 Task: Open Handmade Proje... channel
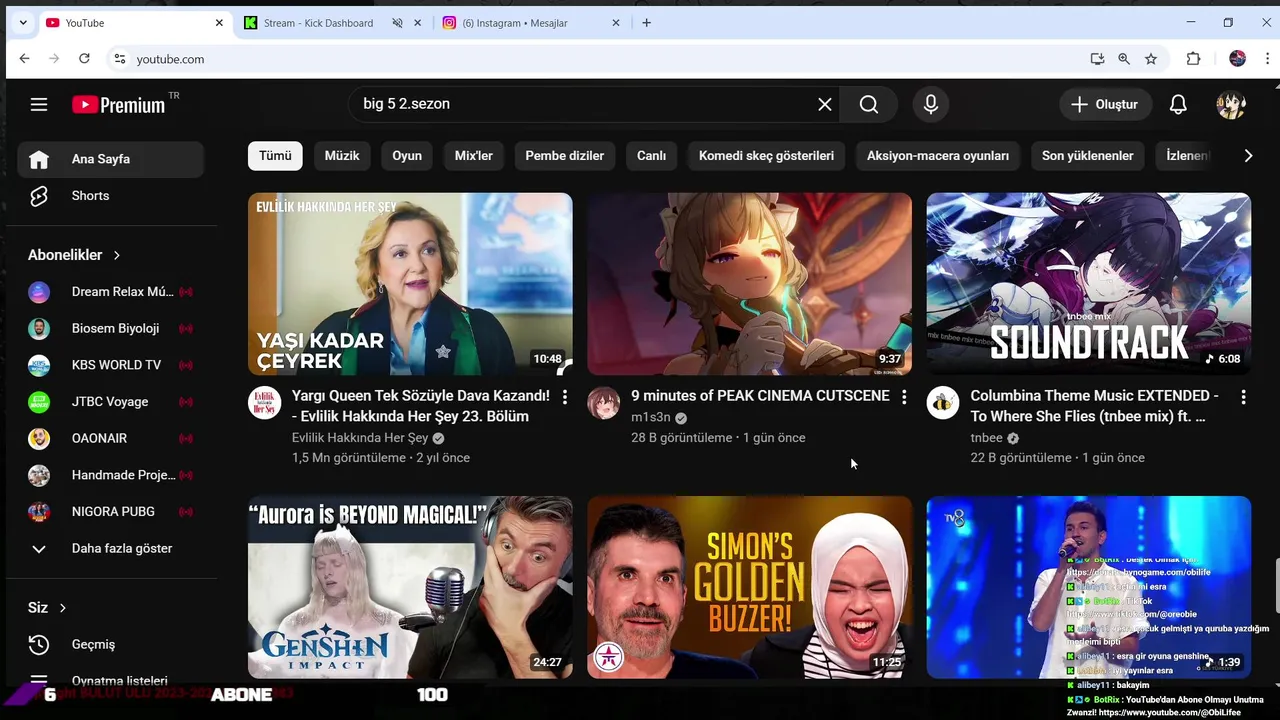click(110, 475)
